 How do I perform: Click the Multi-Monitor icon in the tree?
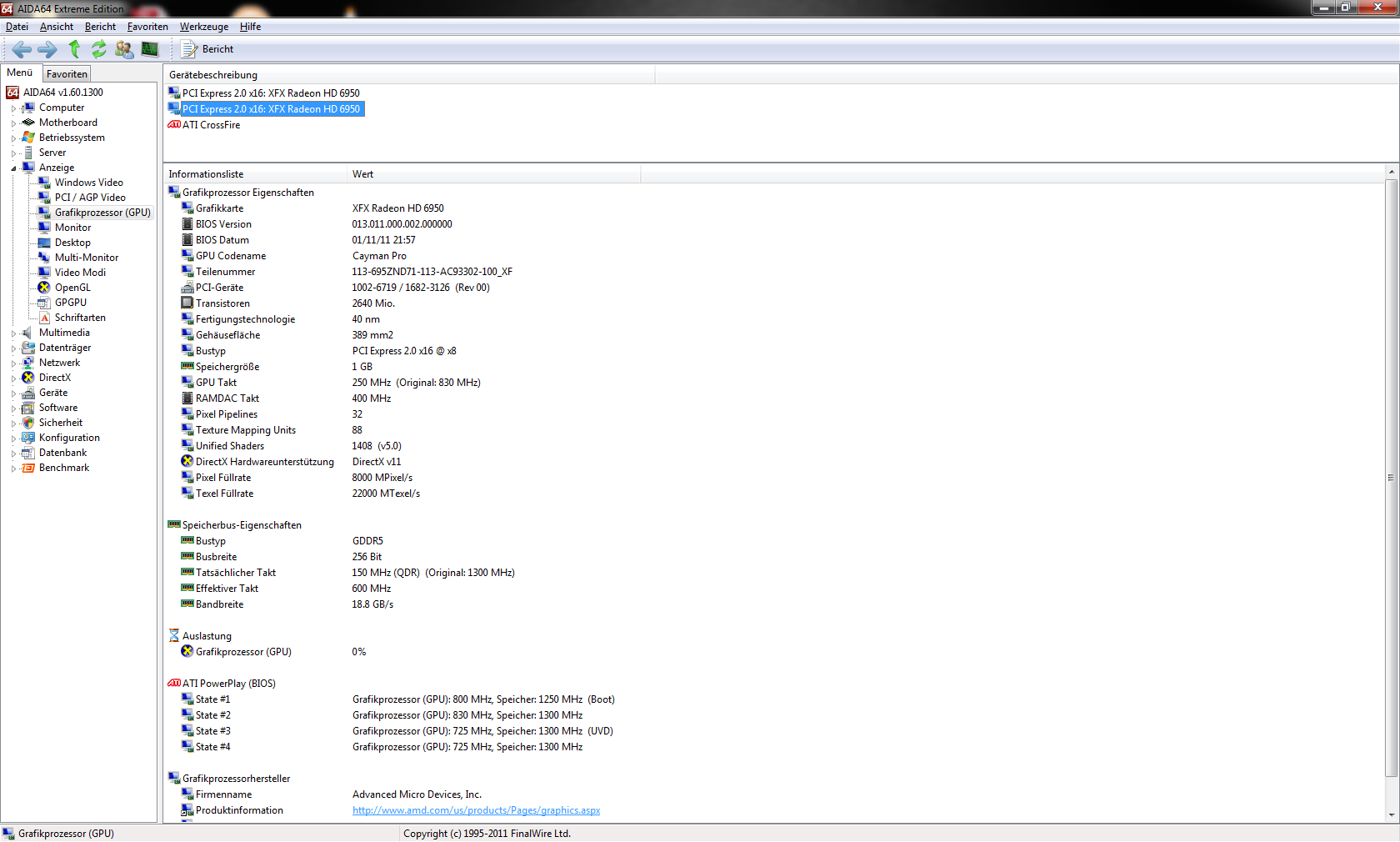pos(44,258)
